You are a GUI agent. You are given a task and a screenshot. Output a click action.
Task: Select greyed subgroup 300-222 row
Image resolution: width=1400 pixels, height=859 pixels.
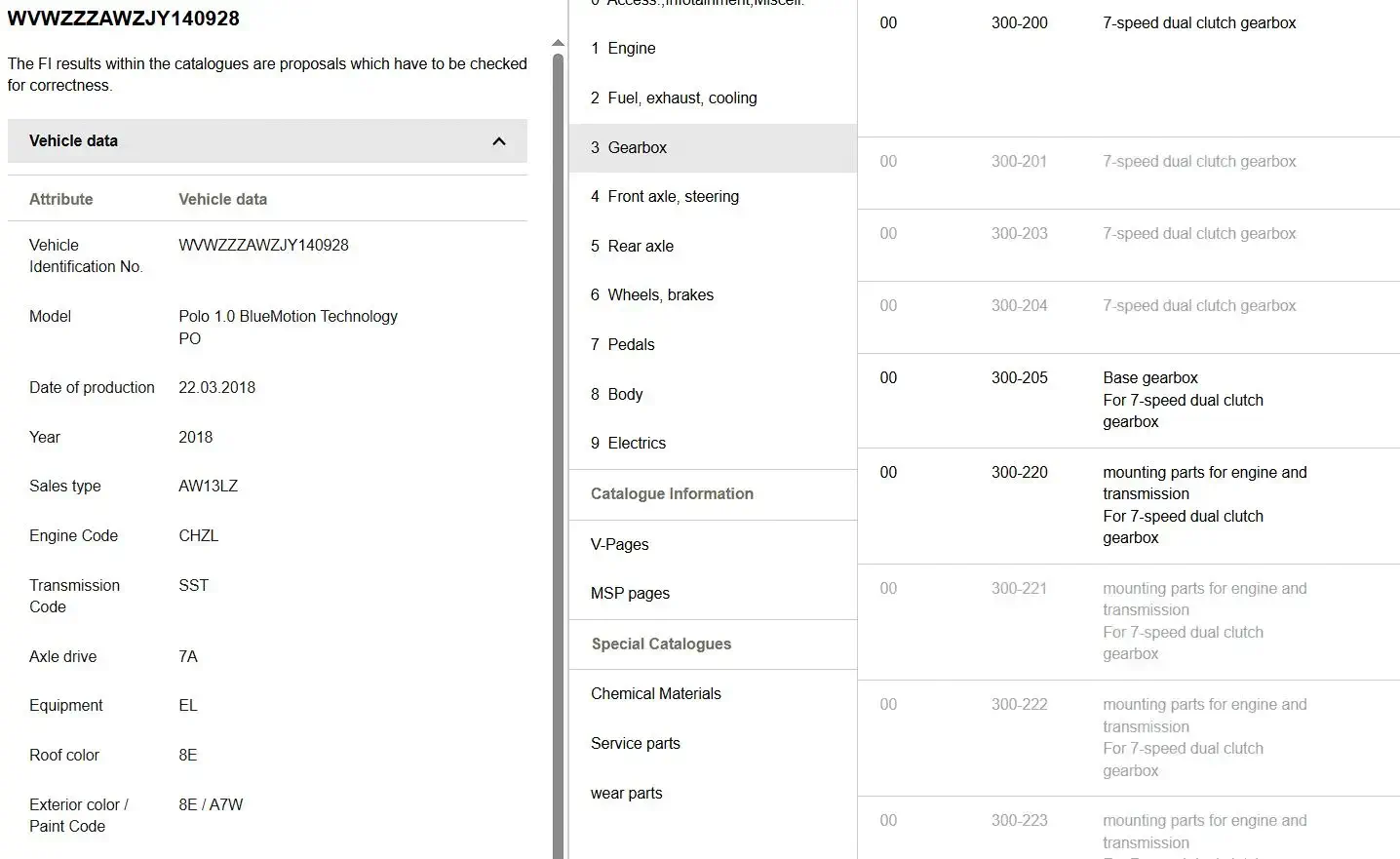(x=1129, y=738)
